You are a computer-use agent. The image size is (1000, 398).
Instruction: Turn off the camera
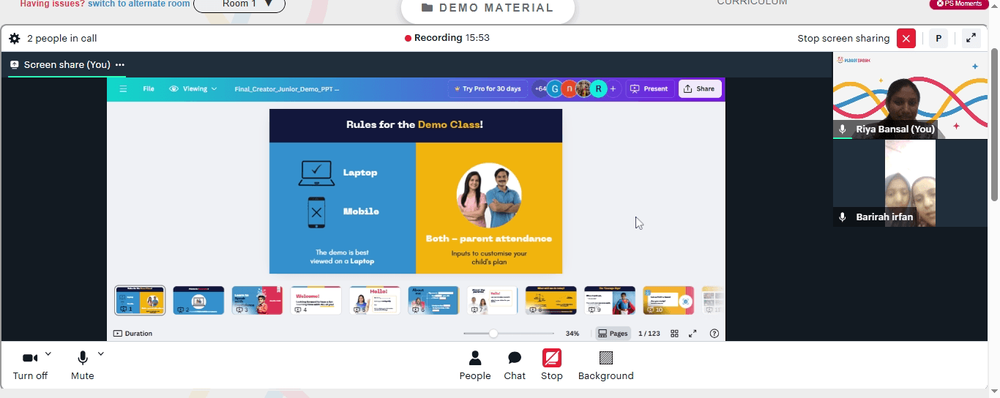(30, 365)
